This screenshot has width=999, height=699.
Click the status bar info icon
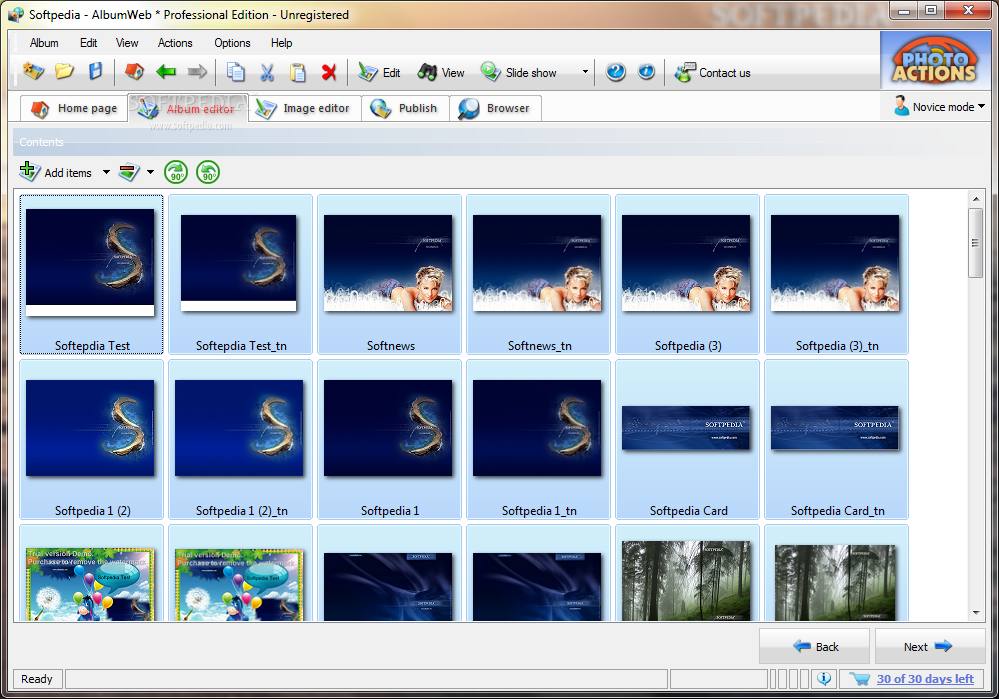pyautogui.click(x=824, y=679)
